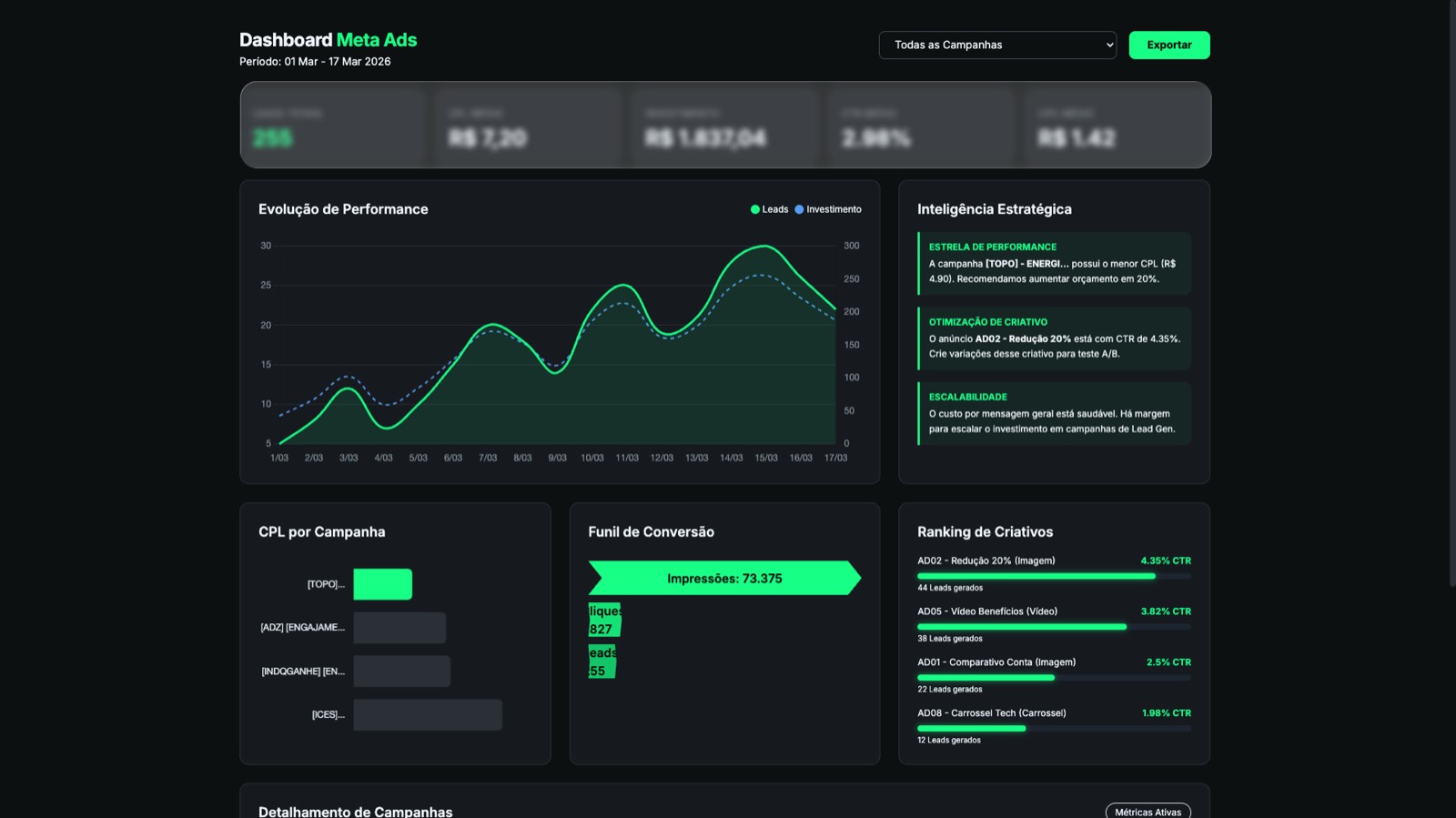This screenshot has height=818, width=1456.
Task: Click the 15/03 date on chart axis
Action: [766, 458]
